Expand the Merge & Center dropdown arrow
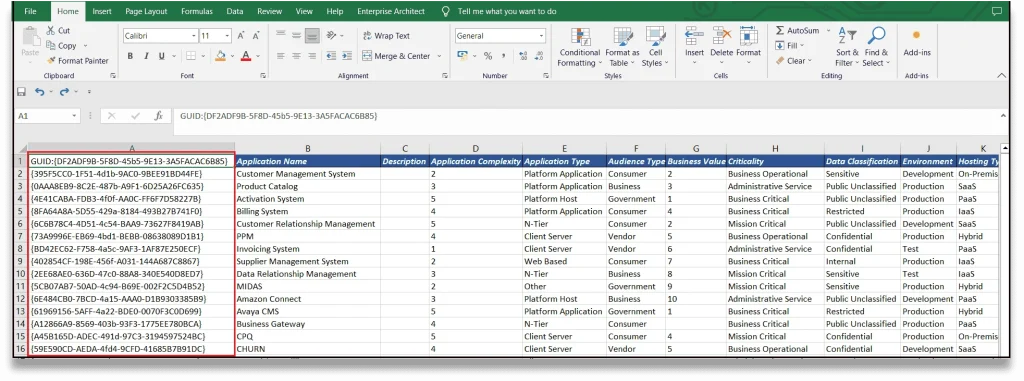 click(439, 56)
